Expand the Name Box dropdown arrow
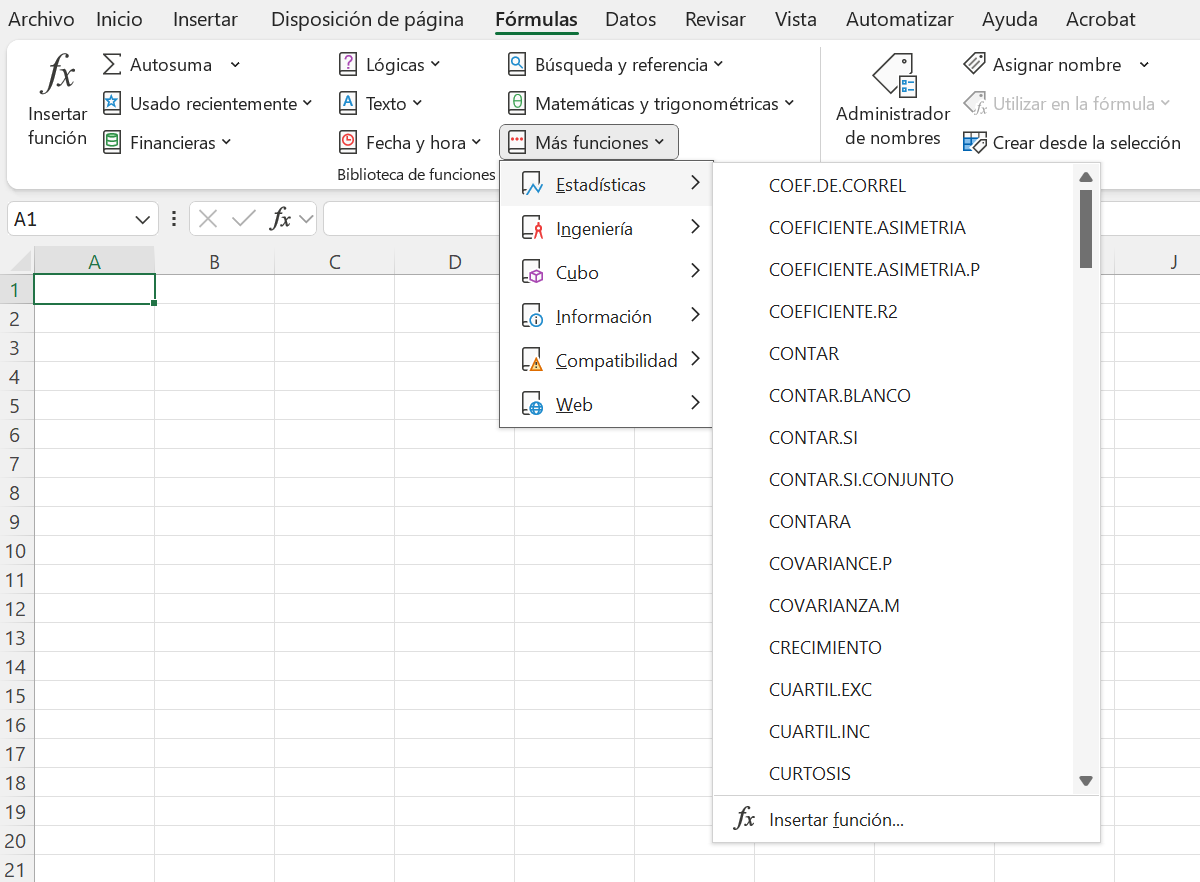Screen dimensions: 1200x882 141,219
